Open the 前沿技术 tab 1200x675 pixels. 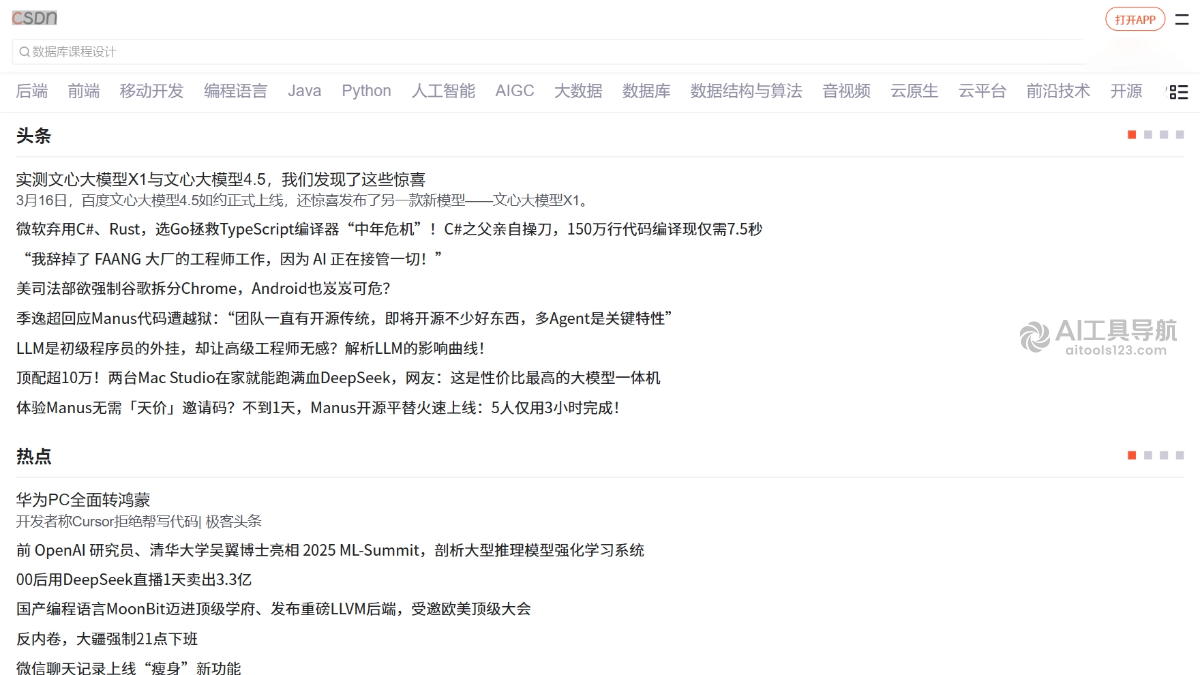coord(1059,91)
